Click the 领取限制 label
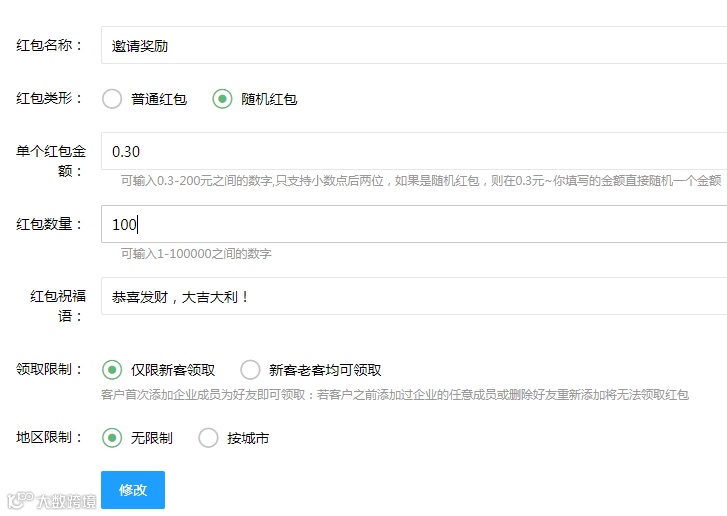This screenshot has height=516, width=727. click(x=49, y=369)
